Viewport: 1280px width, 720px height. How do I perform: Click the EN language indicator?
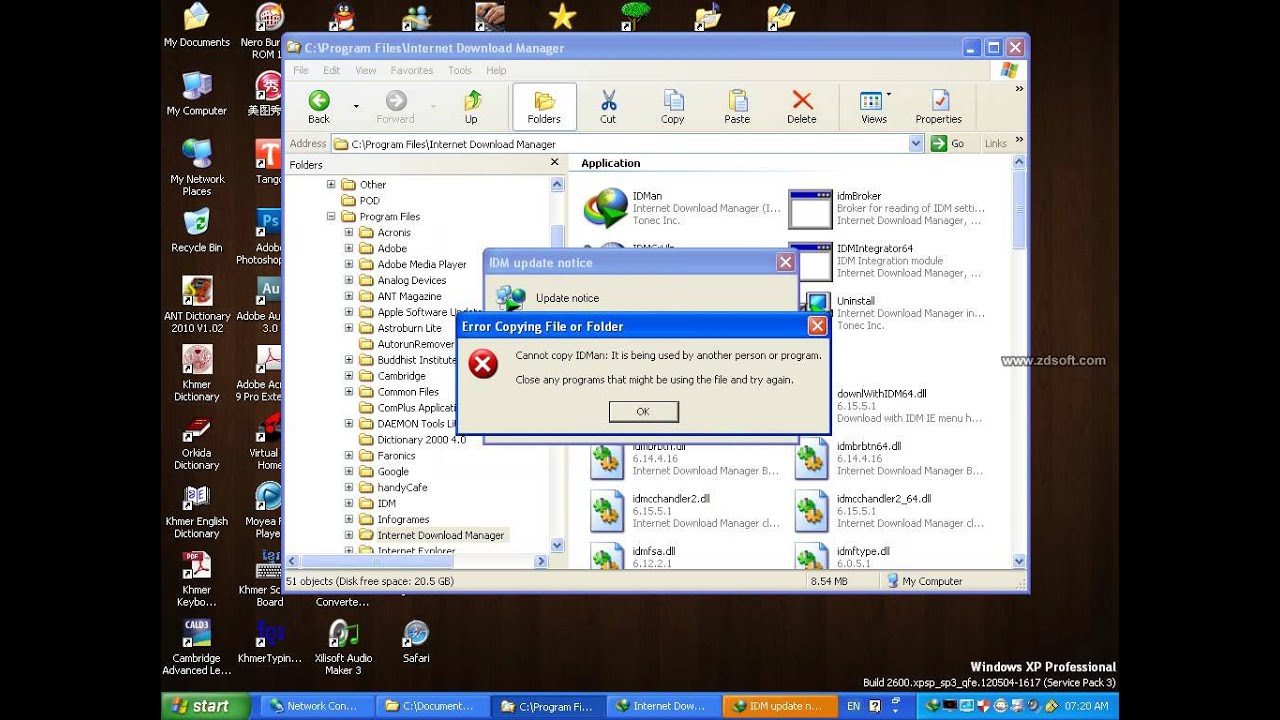tap(853, 706)
